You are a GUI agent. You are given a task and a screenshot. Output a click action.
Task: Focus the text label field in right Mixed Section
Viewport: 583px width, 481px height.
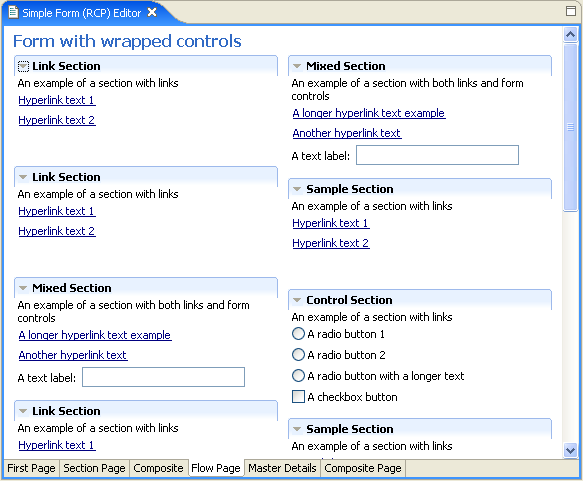point(437,155)
